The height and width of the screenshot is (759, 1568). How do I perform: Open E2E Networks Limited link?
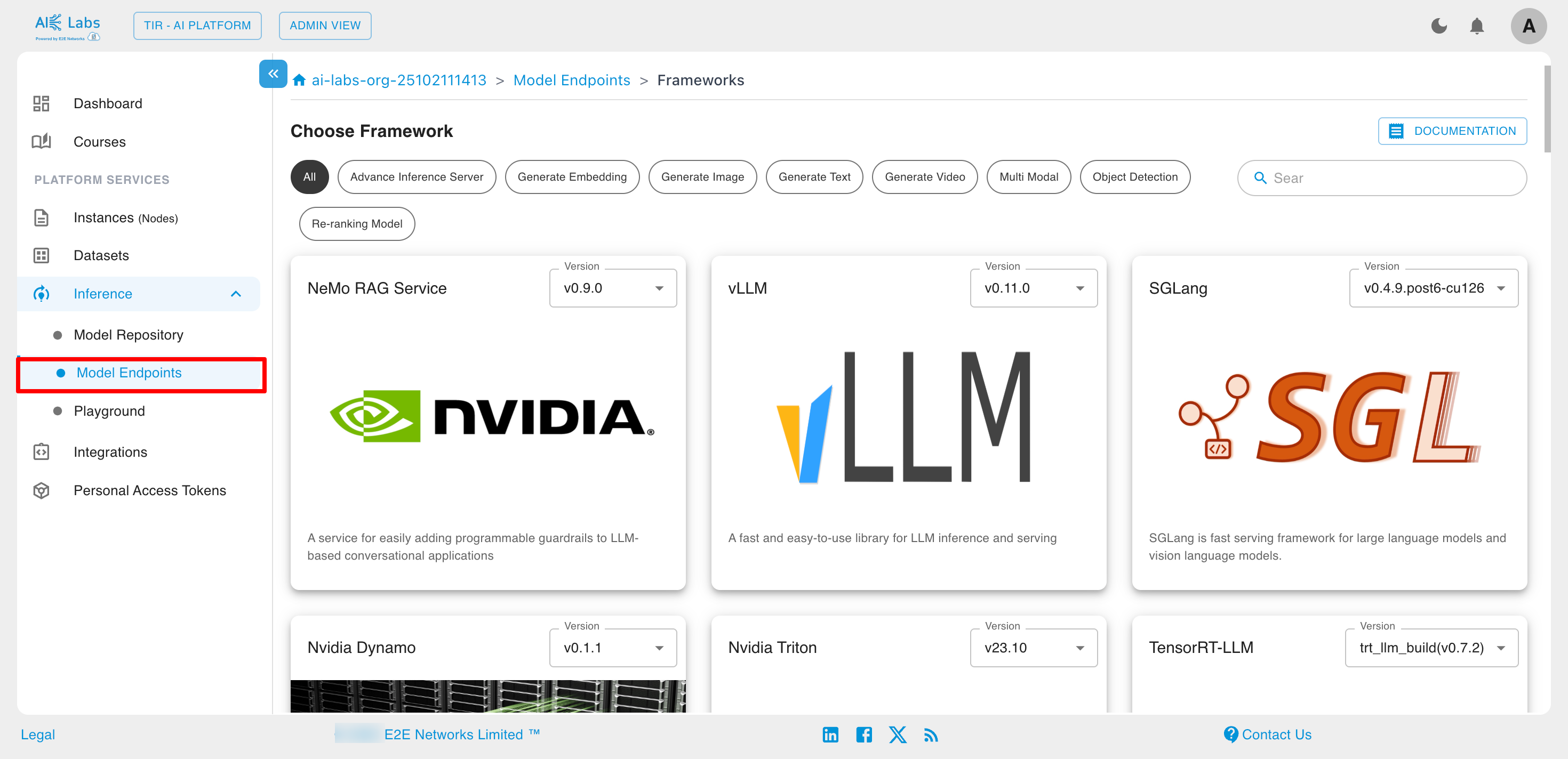(461, 734)
